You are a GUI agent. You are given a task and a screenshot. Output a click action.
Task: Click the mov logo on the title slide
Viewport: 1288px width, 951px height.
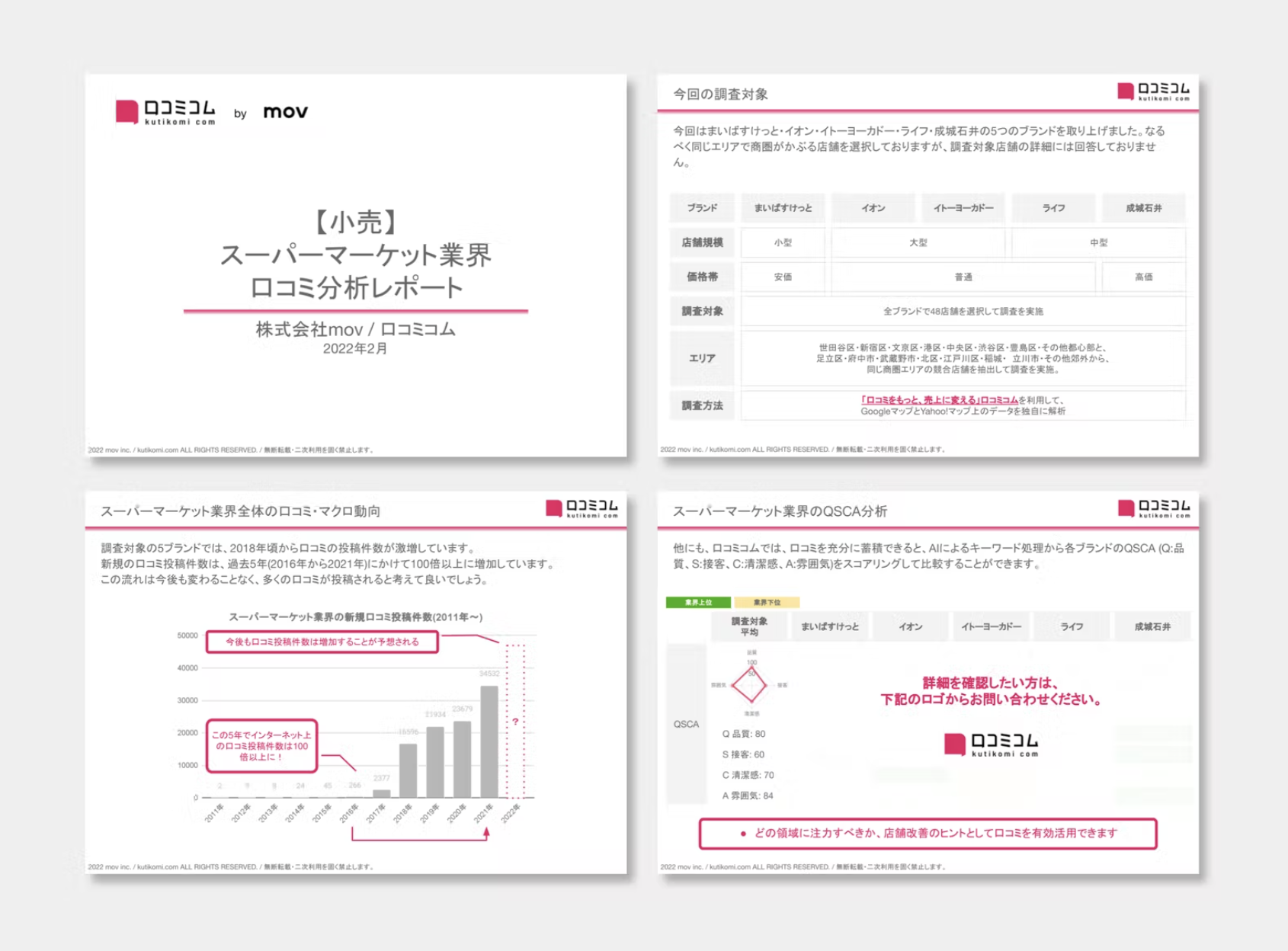tap(285, 112)
